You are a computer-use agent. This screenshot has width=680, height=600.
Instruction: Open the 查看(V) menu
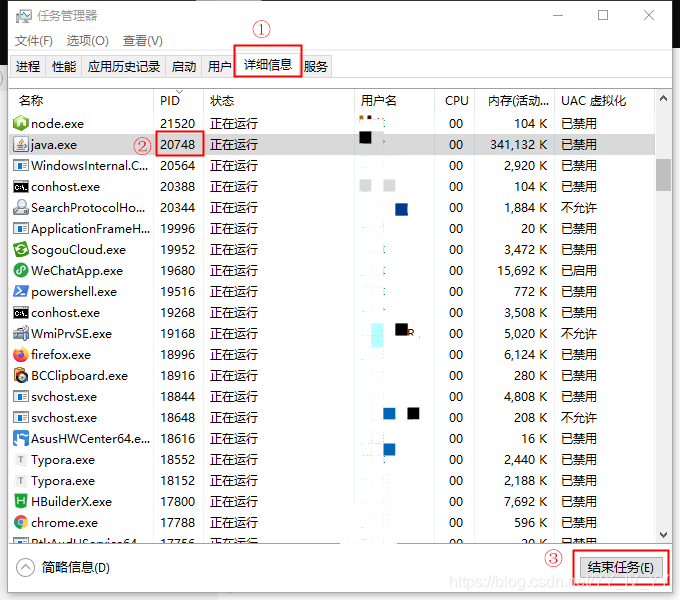click(143, 41)
